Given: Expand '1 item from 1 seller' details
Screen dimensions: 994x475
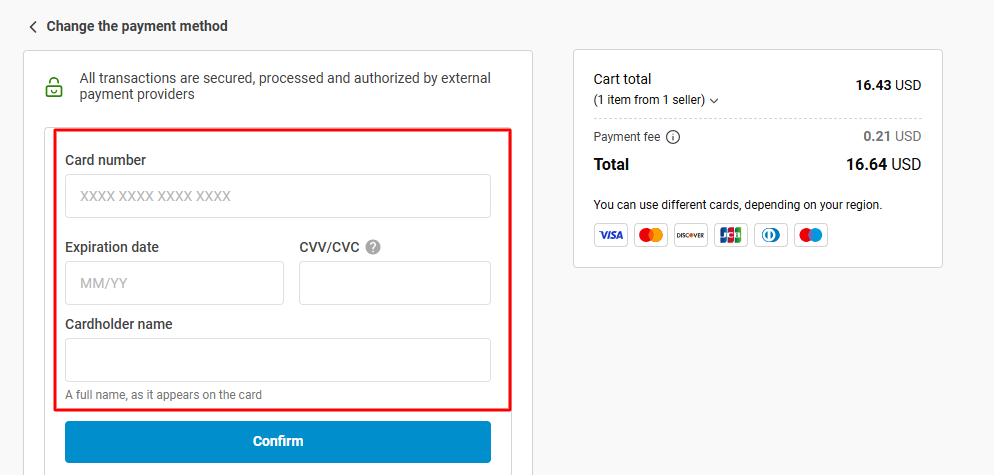Looking at the screenshot, I should [649, 100].
